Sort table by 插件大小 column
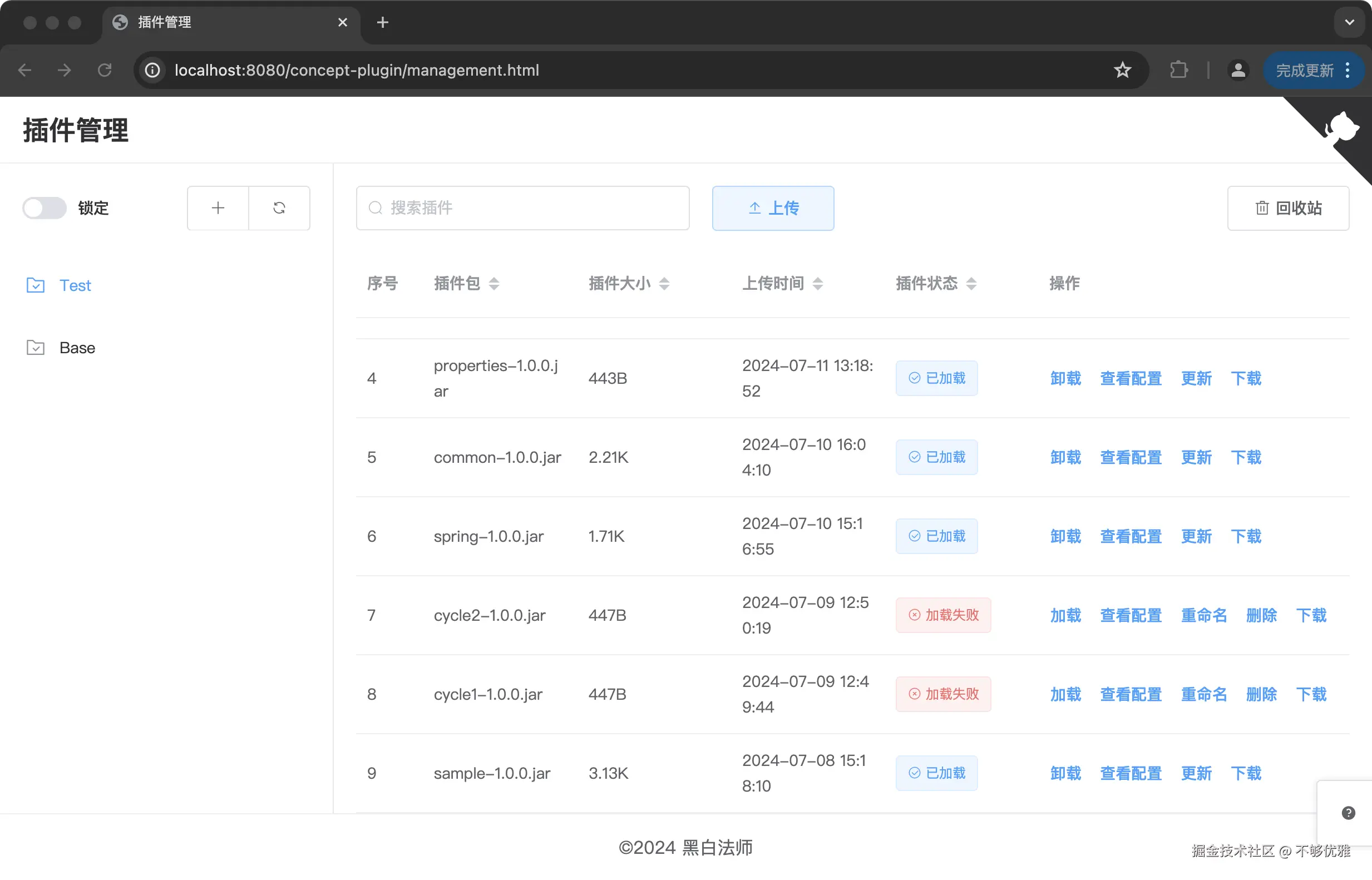The width and height of the screenshot is (1372, 880). point(663,284)
